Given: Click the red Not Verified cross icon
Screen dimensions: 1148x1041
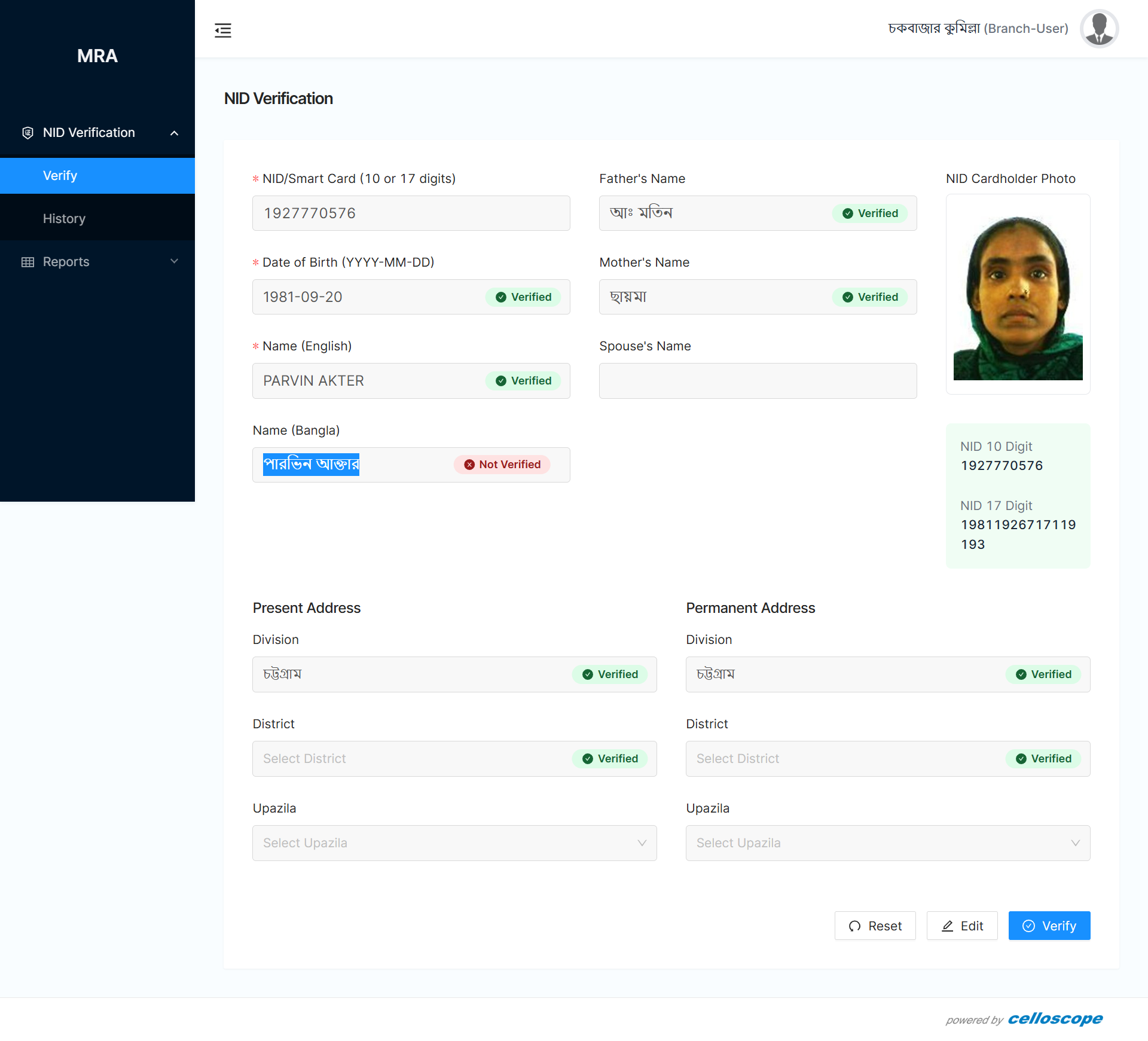Looking at the screenshot, I should [469, 465].
